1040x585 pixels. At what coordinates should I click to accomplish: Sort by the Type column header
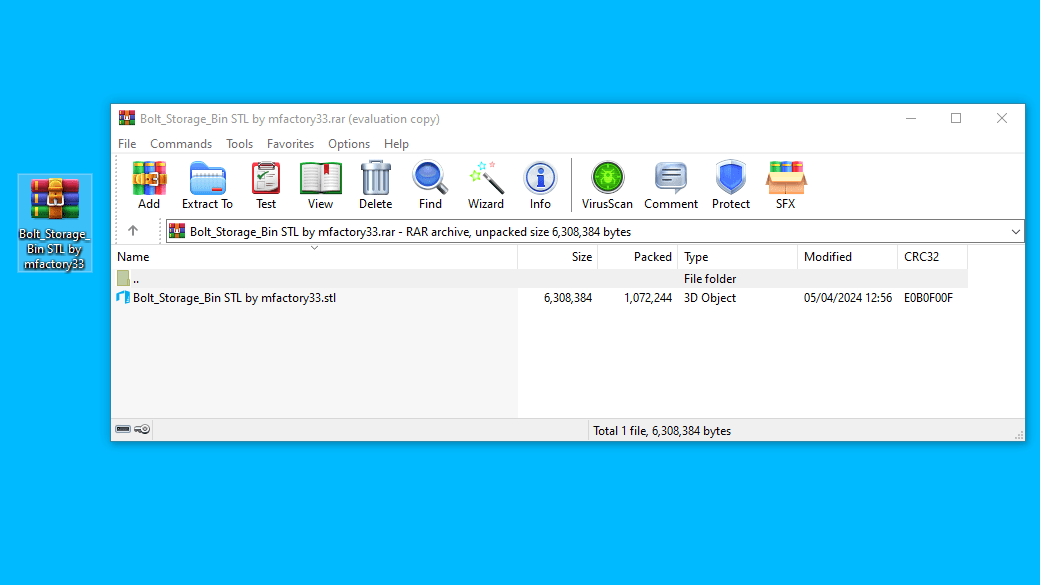(738, 257)
